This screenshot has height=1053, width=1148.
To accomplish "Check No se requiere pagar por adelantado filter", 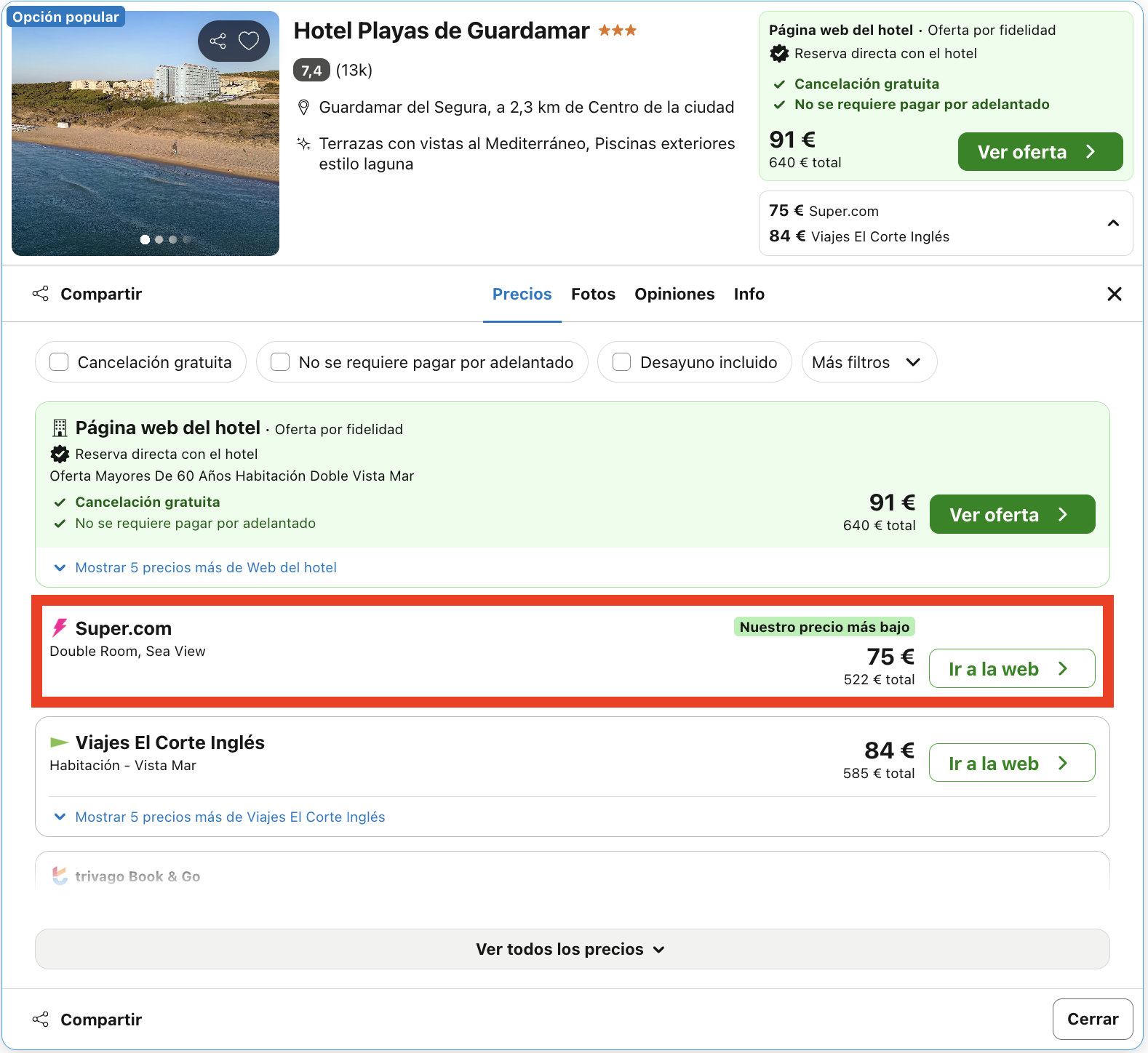I will tap(280, 362).
